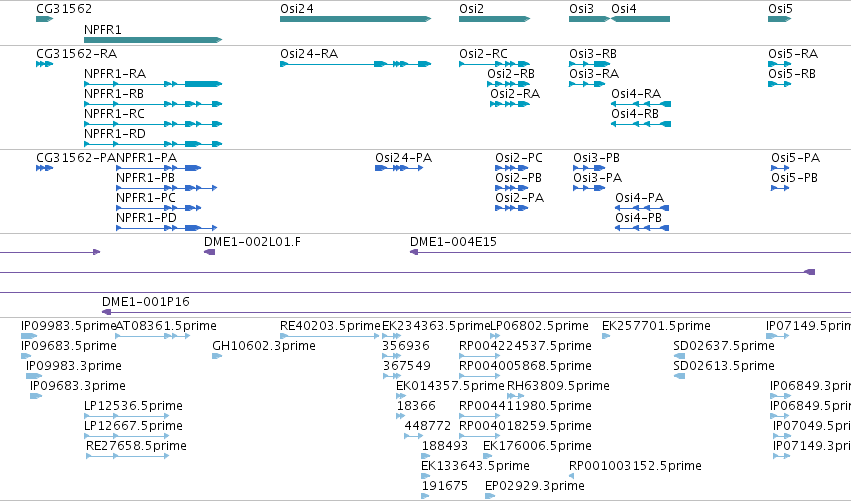This screenshot has width=851, height=501.
Task: Click EST IP09683.5prime
Action: (x=26, y=356)
